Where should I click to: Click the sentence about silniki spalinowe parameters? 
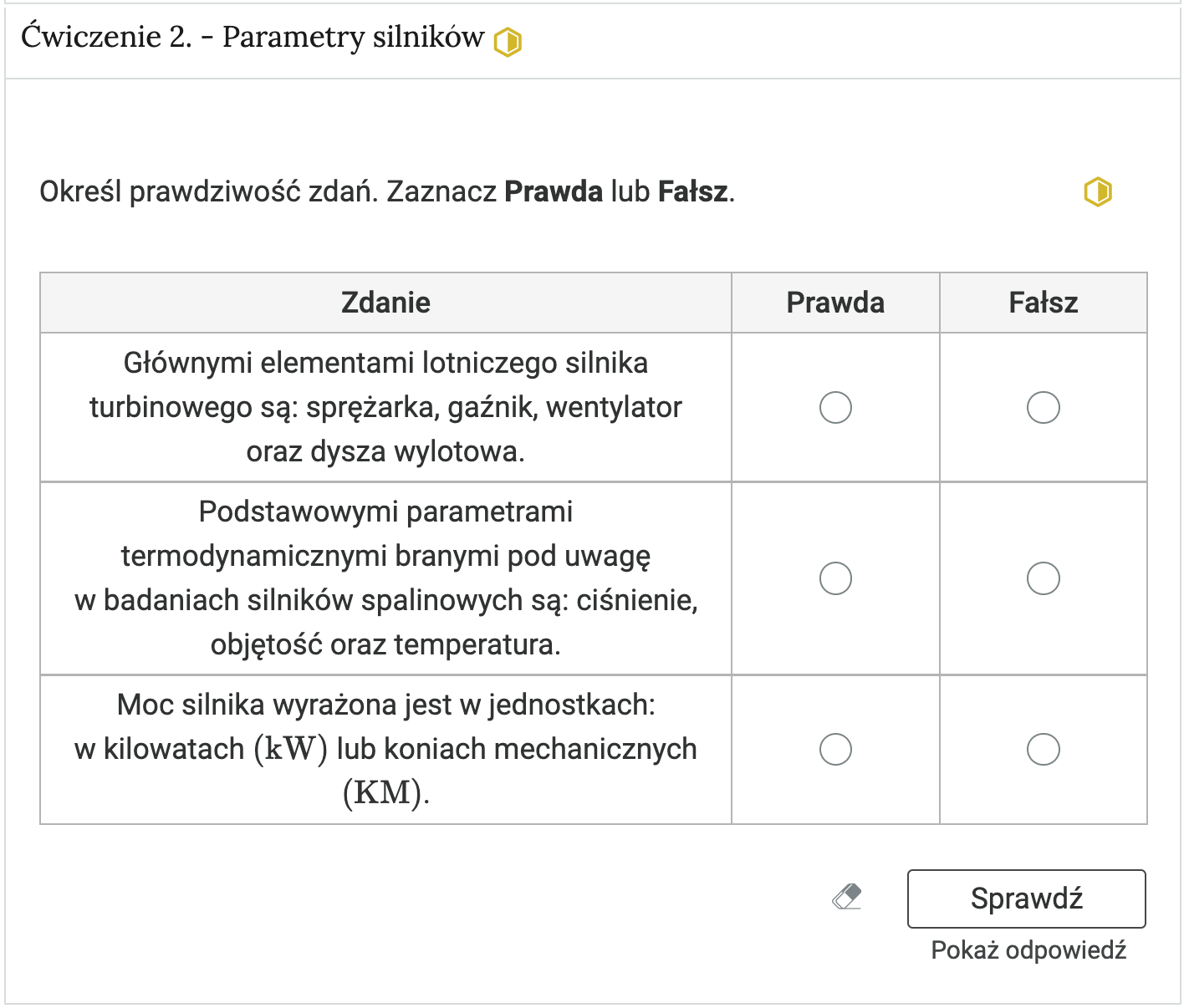[385, 578]
